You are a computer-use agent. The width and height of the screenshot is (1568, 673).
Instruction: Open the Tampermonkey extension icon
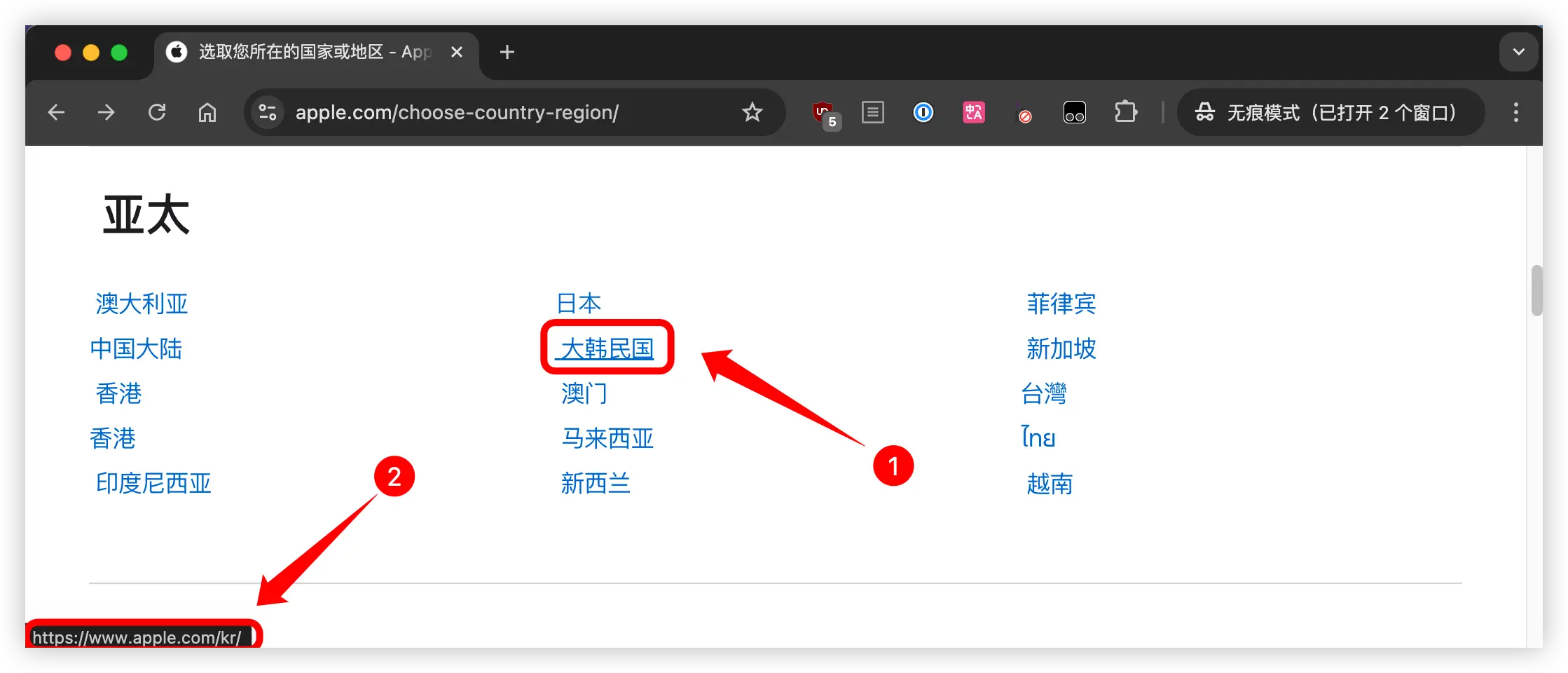[1075, 112]
